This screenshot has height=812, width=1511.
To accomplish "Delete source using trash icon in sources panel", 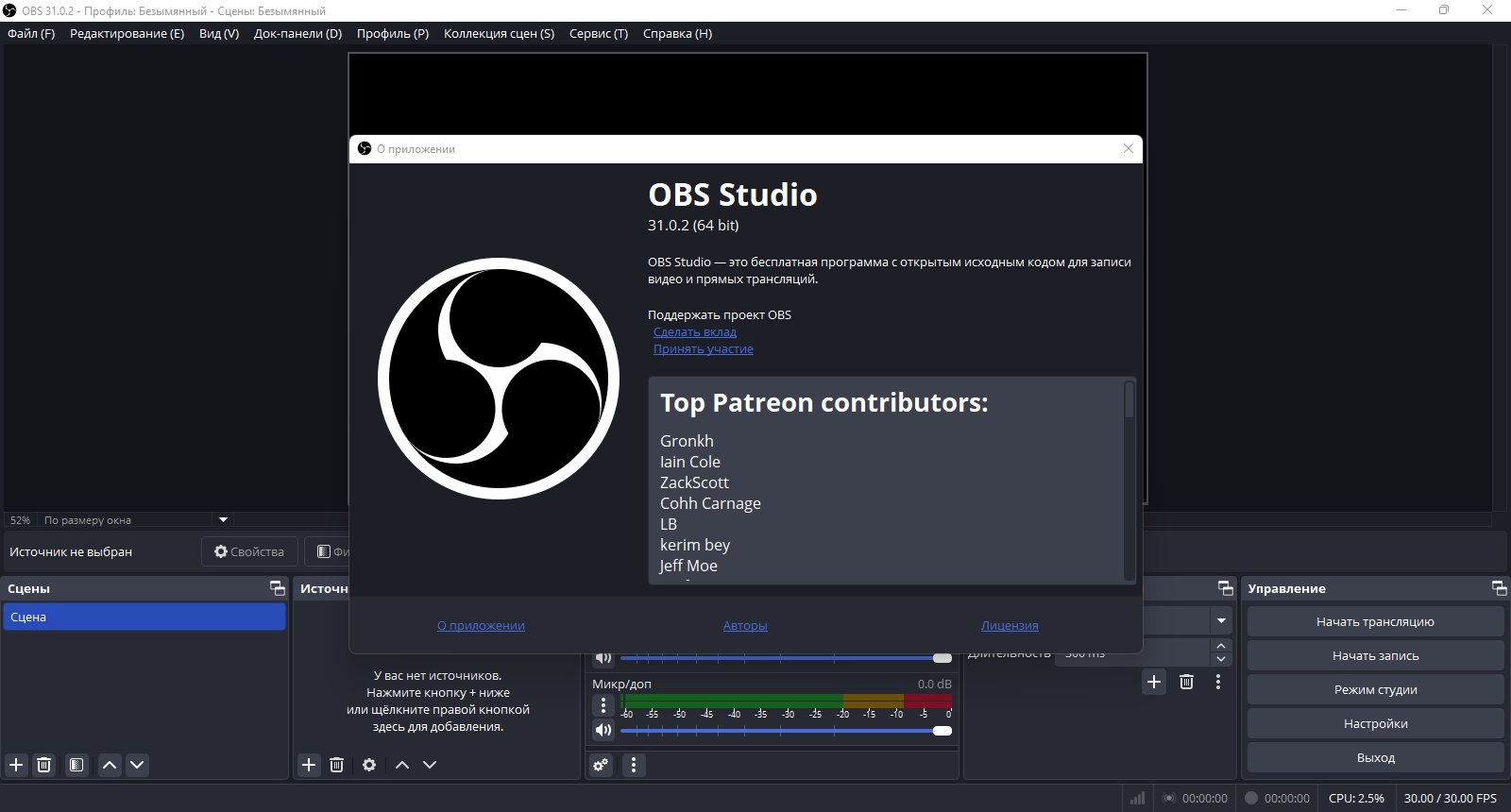I will (x=336, y=765).
